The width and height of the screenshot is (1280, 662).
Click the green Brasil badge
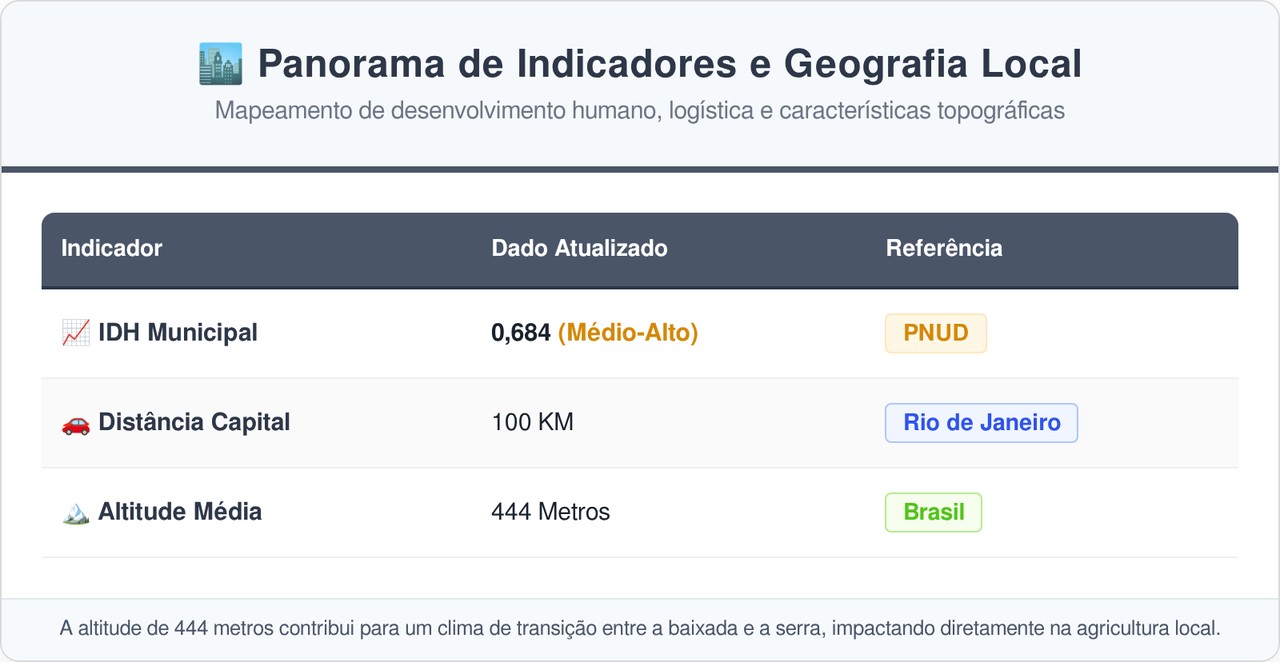933,513
